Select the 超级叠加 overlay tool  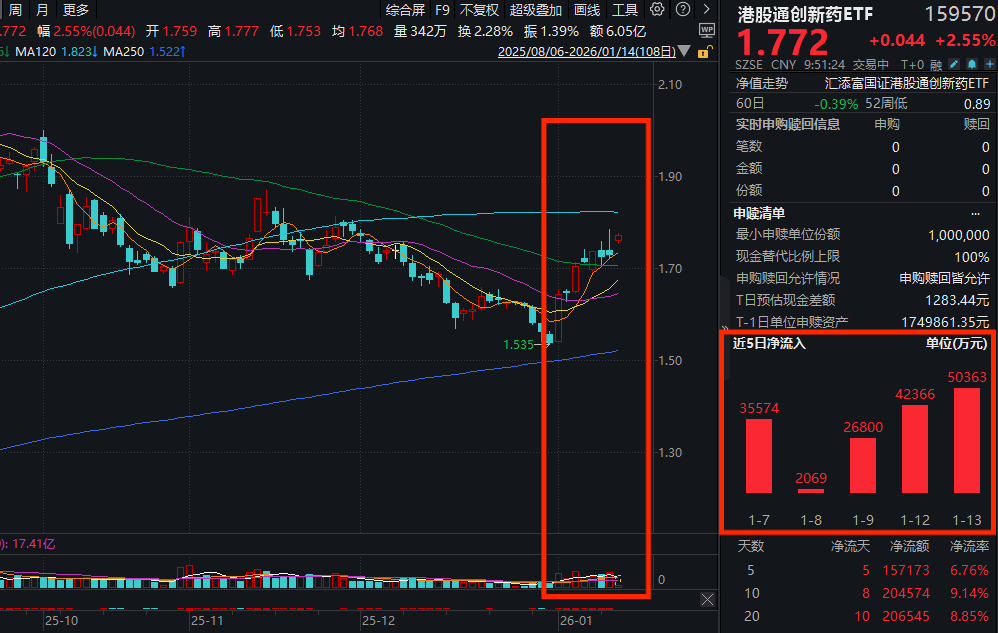click(x=536, y=9)
